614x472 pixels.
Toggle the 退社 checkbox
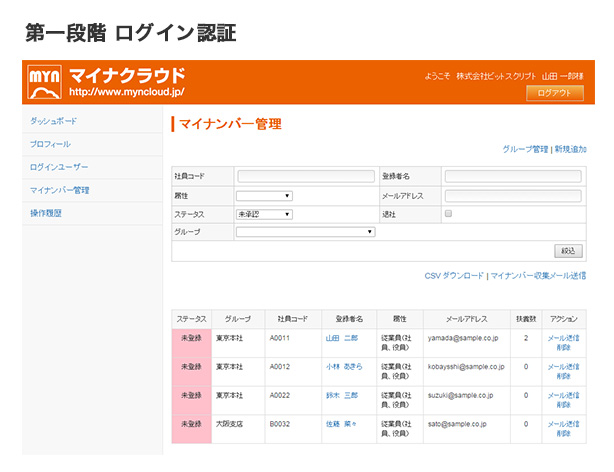point(448,213)
